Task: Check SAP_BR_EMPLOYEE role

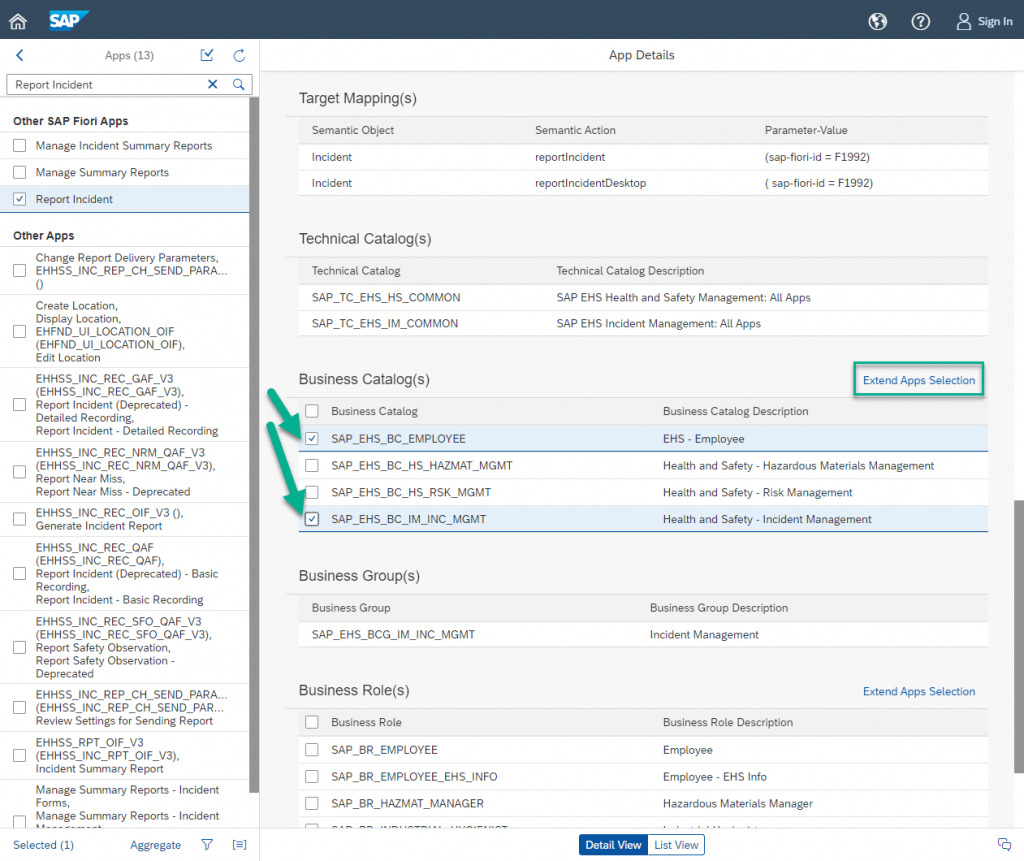Action: tap(312, 749)
